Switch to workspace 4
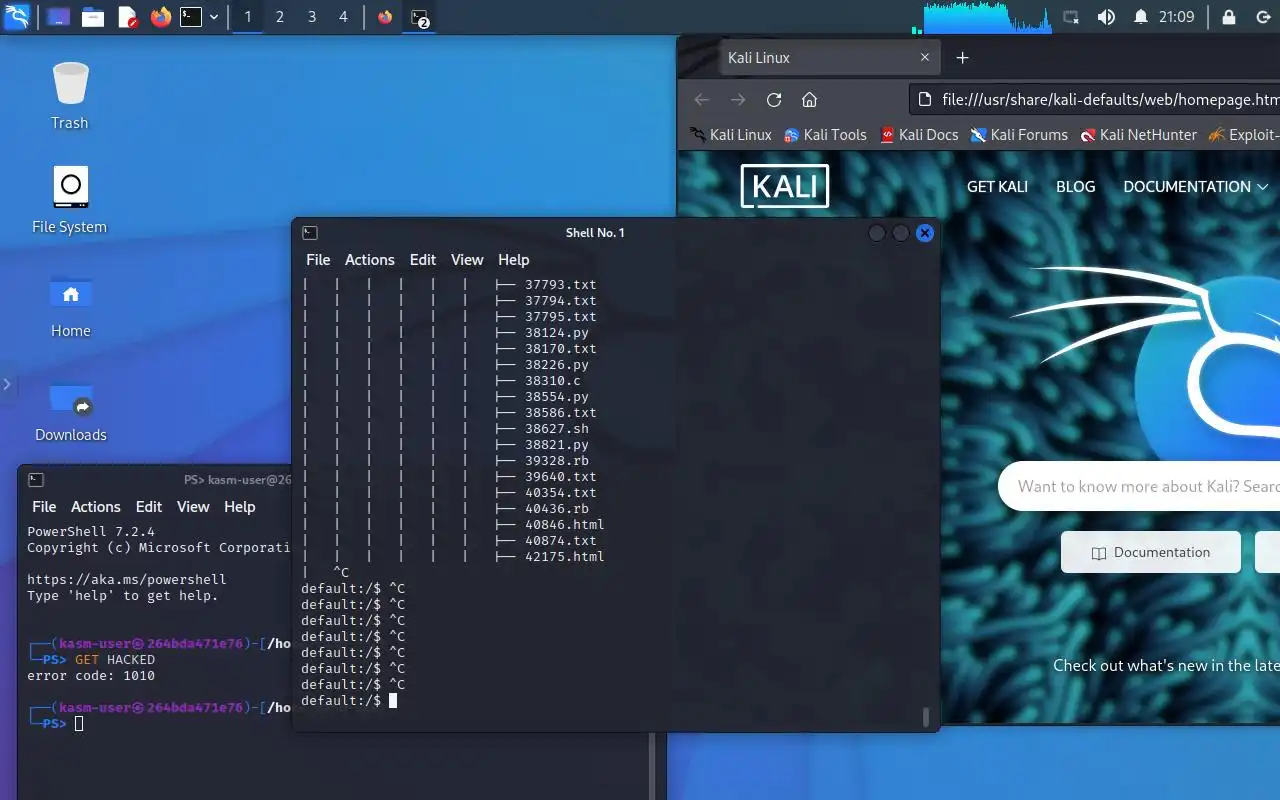The height and width of the screenshot is (800, 1280). click(343, 17)
